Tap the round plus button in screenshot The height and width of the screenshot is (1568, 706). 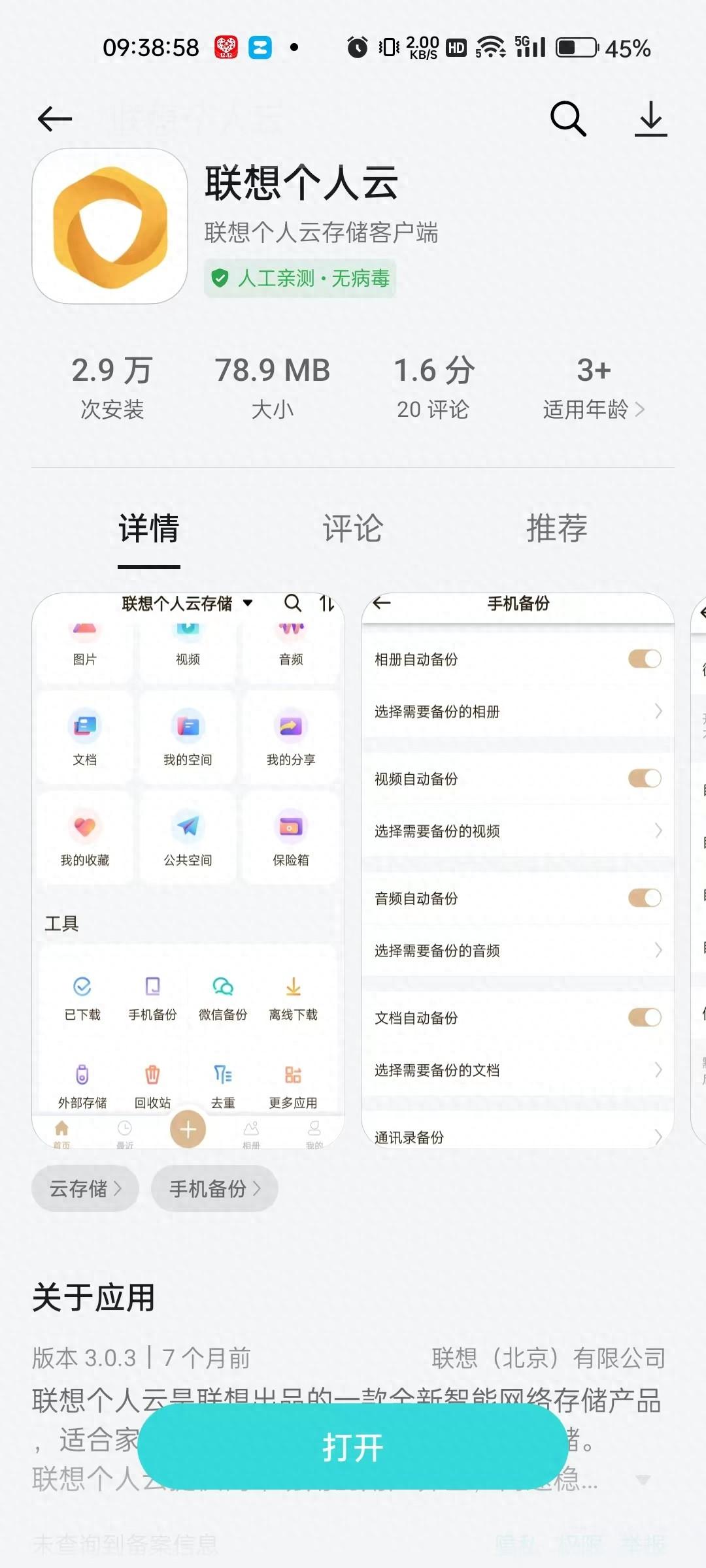tap(188, 1129)
